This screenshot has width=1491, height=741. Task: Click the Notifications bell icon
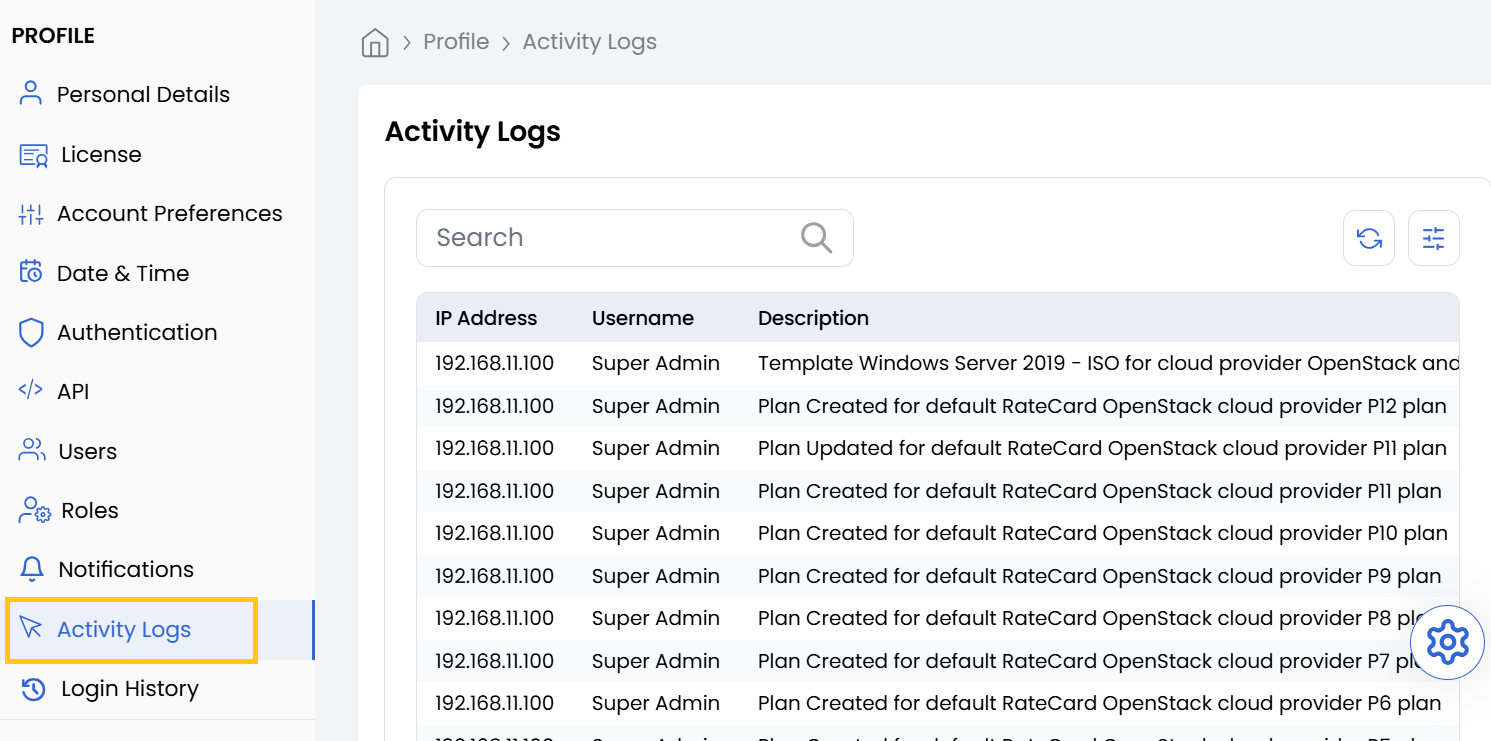point(31,568)
